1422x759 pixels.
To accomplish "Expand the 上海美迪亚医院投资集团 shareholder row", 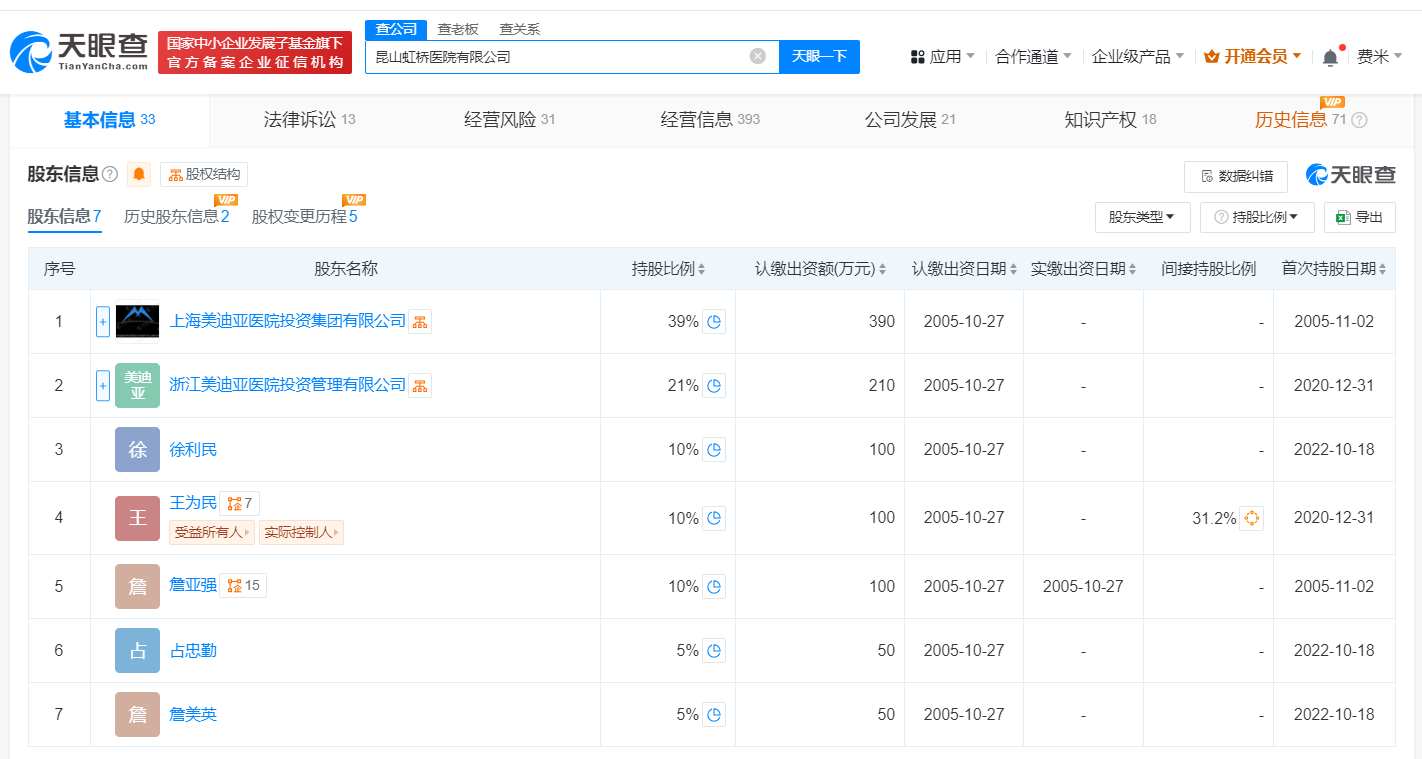I will (x=102, y=322).
